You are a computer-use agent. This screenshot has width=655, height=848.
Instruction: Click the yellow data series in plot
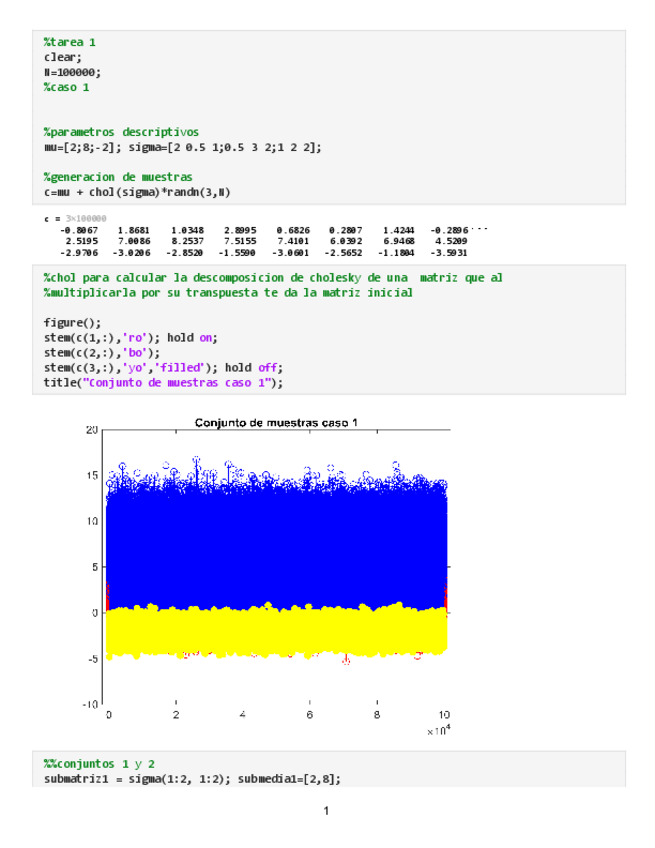tap(275, 632)
